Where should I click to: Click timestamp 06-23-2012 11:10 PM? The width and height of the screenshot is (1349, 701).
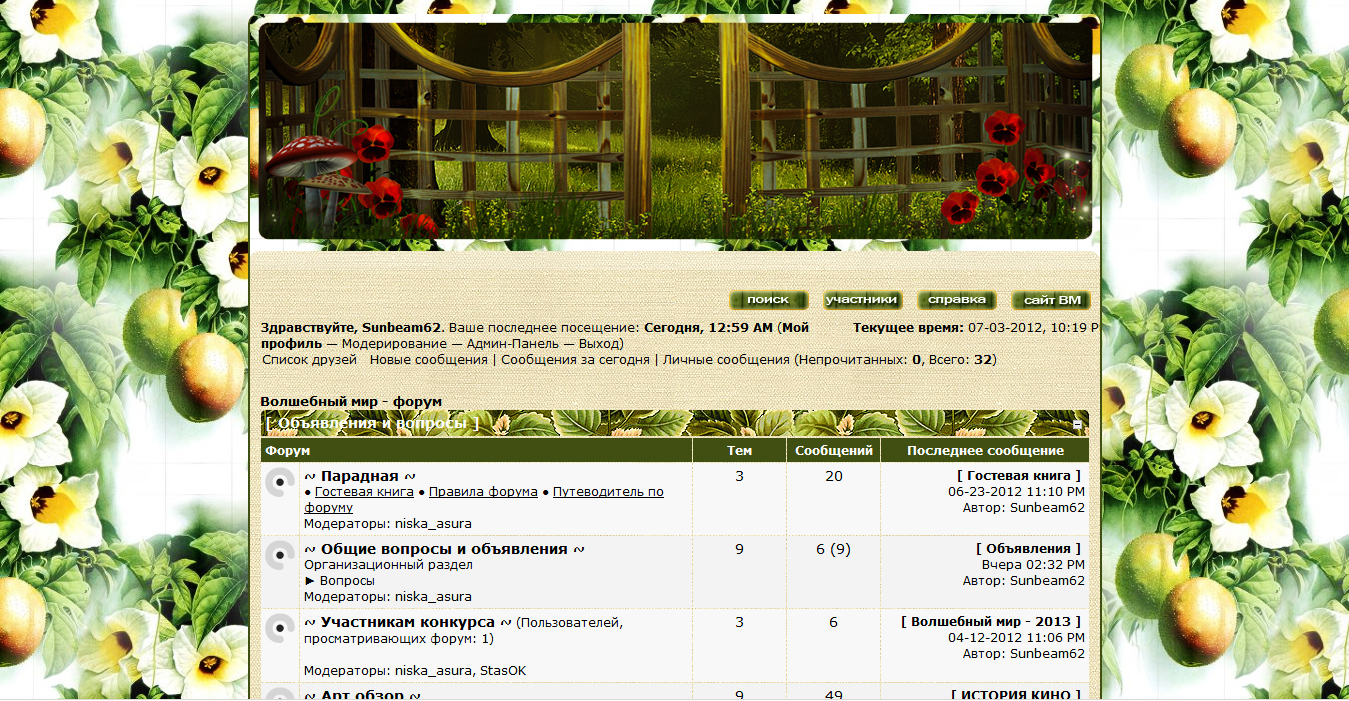tap(1016, 491)
